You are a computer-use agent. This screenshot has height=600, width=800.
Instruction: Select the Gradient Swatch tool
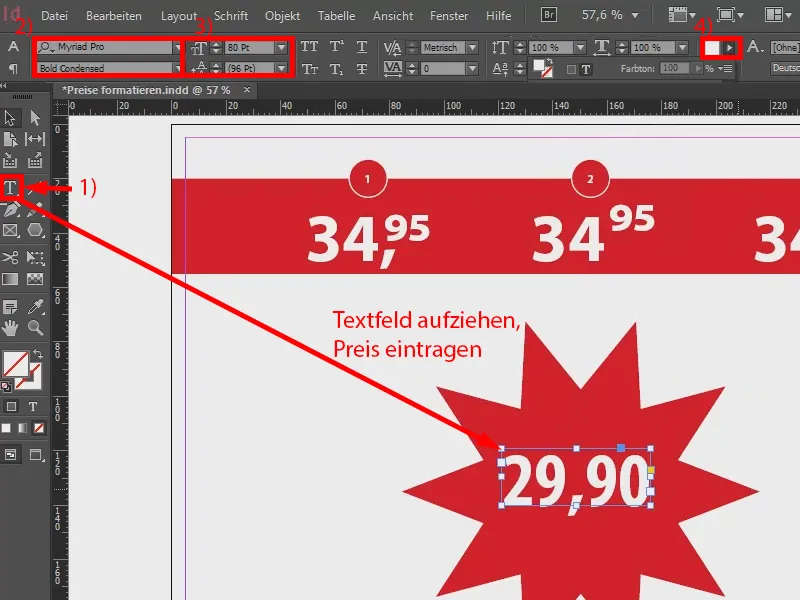pyautogui.click(x=10, y=279)
